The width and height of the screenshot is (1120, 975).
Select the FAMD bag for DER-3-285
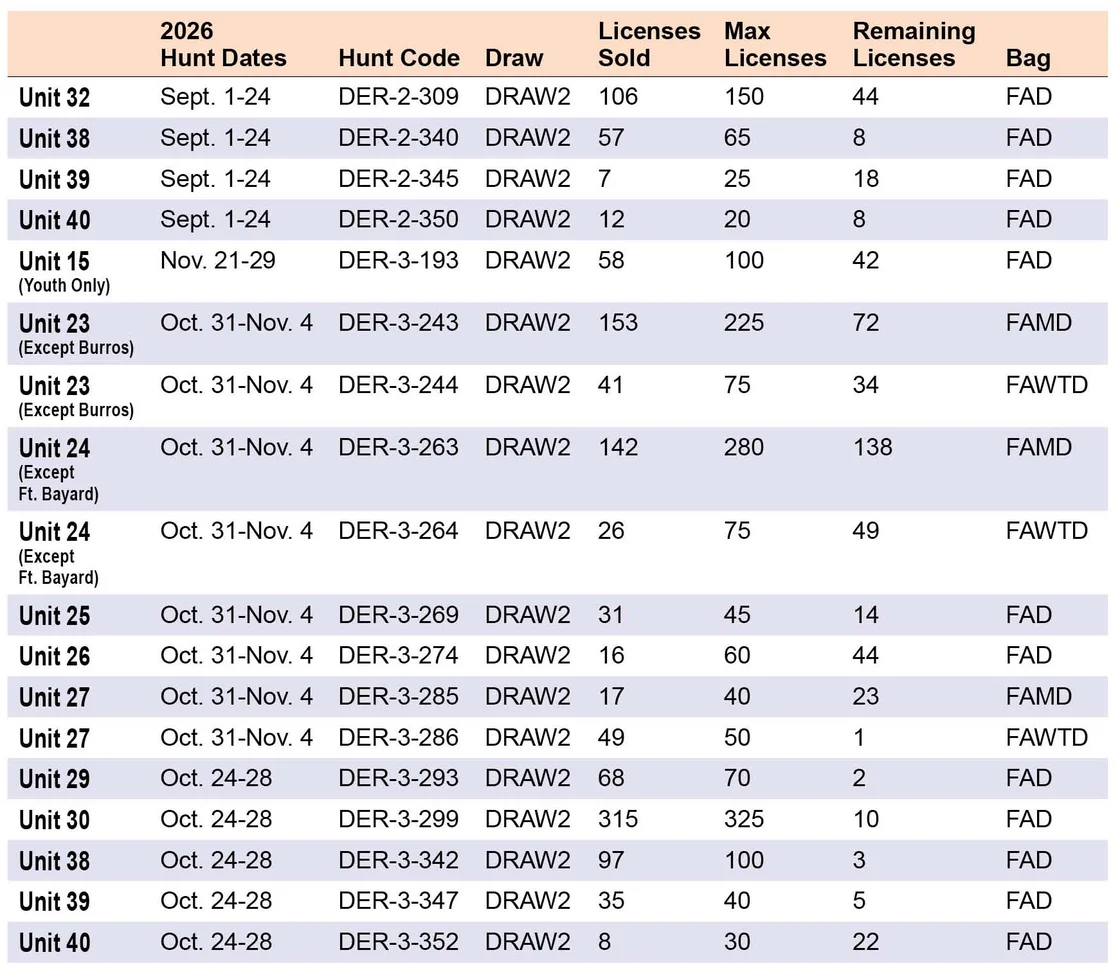pyautogui.click(x=1039, y=696)
